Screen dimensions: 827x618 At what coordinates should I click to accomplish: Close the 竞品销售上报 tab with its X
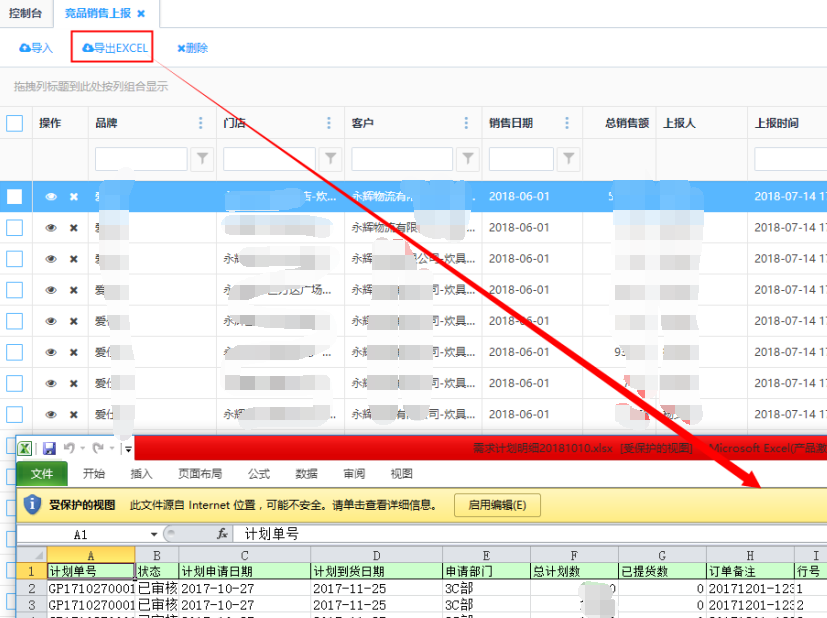[x=141, y=14]
